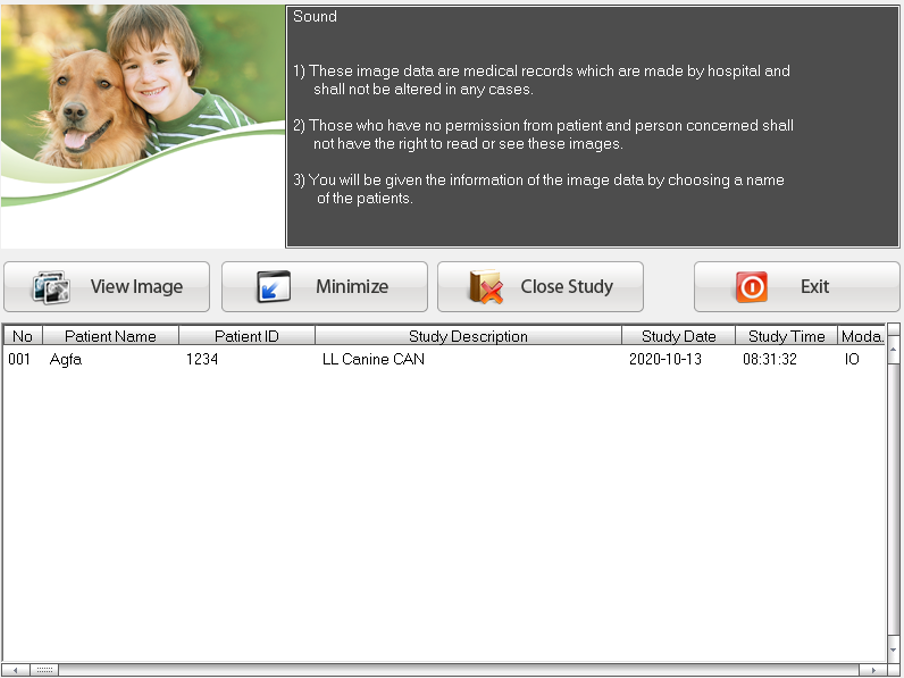Click the boy and dog welcome image
The image size is (904, 678).
[x=140, y=110]
